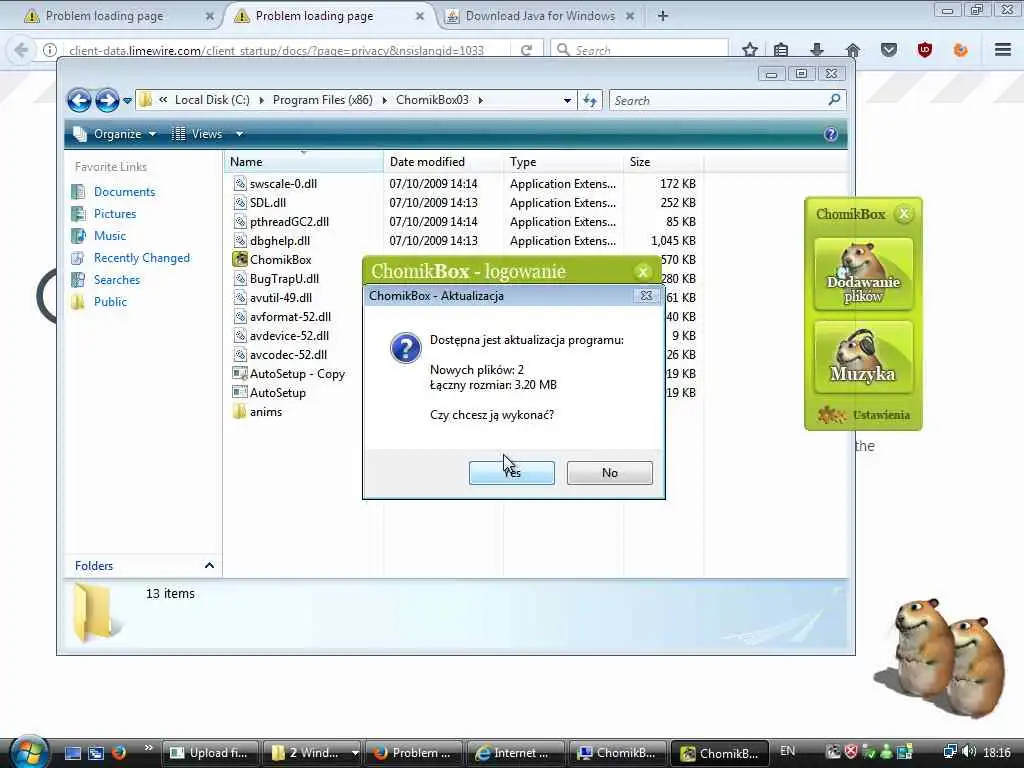Go to Firefox home page
The width and height of the screenshot is (1024, 768).
pyautogui.click(x=852, y=50)
